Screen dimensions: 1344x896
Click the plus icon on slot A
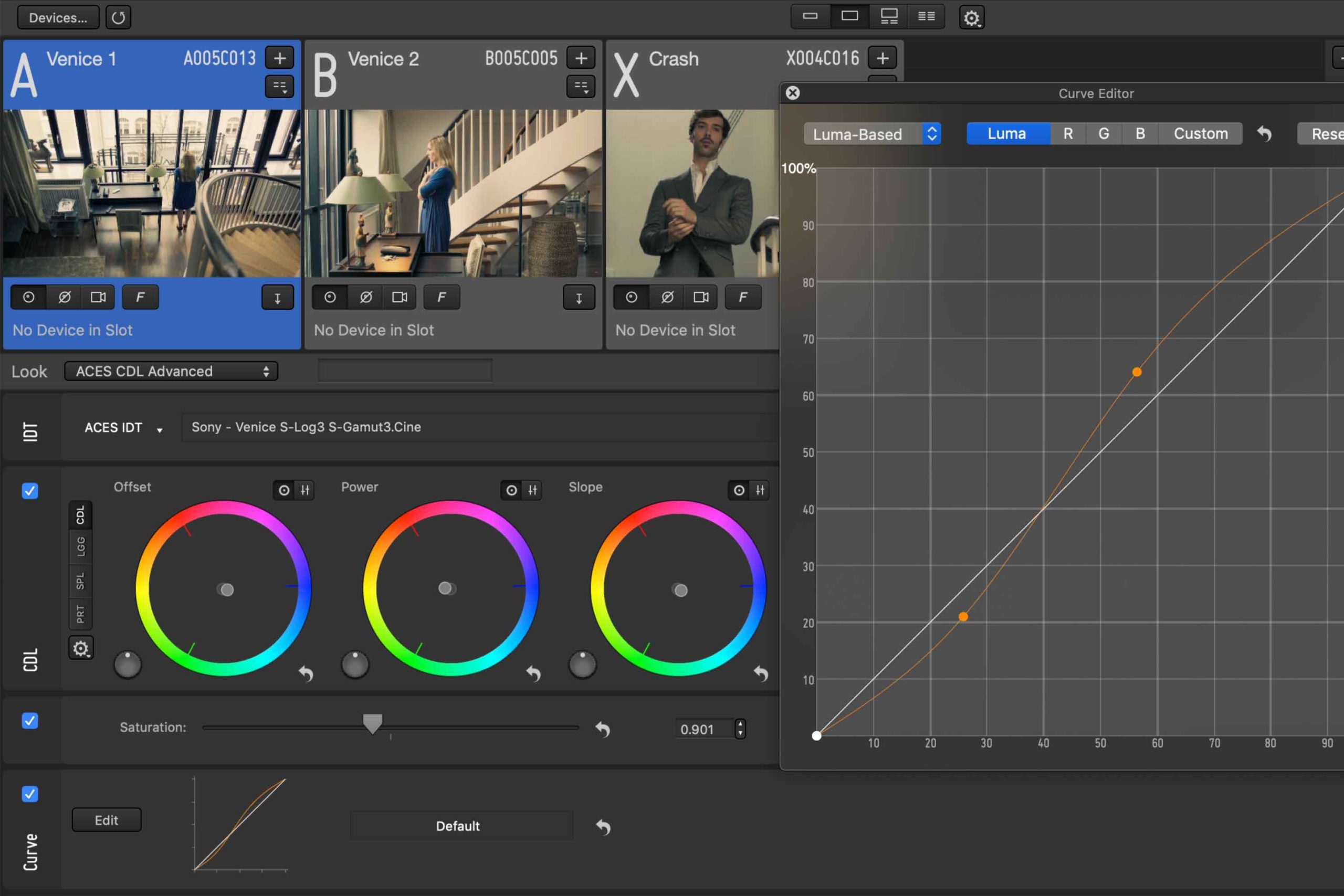[x=279, y=58]
